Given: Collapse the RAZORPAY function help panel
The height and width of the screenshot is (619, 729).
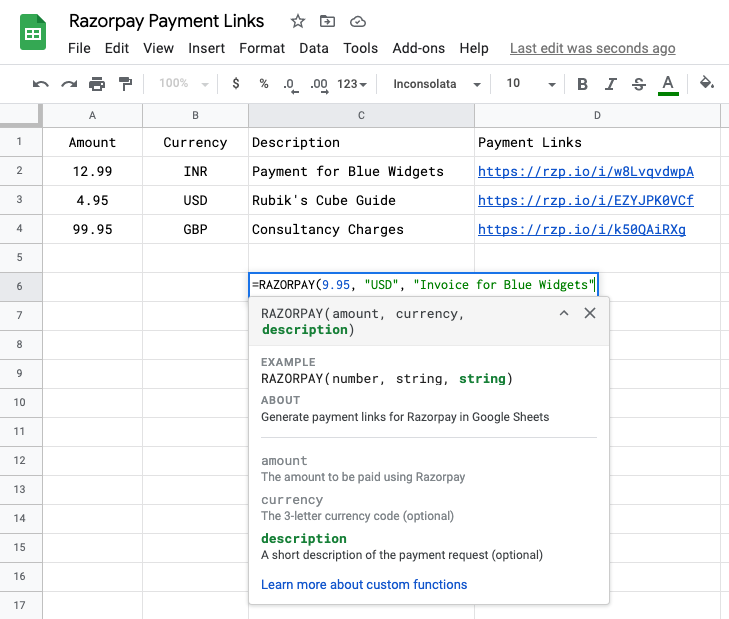Looking at the screenshot, I should point(564,313).
